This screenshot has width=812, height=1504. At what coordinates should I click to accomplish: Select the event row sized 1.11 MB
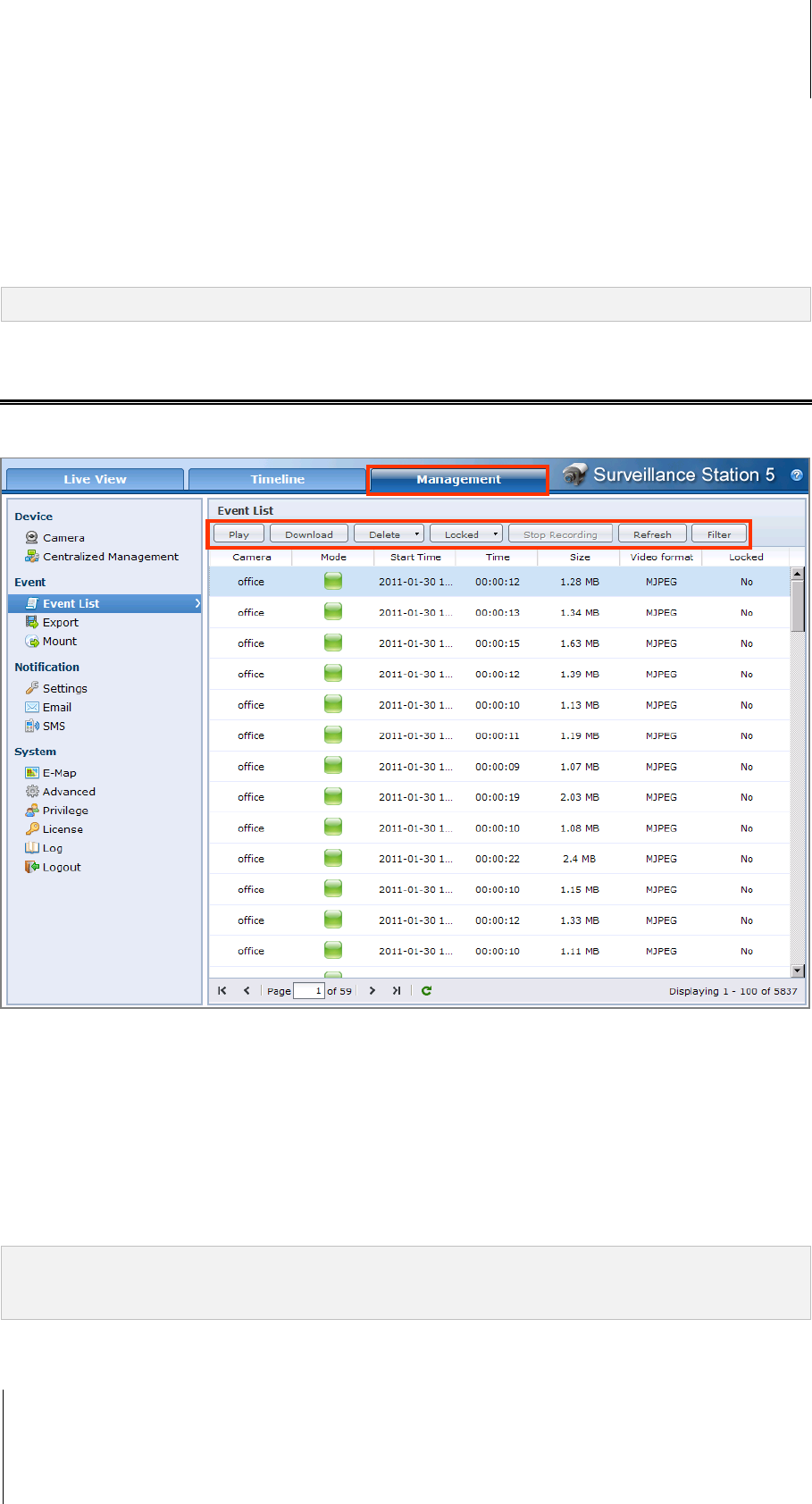pos(500,951)
